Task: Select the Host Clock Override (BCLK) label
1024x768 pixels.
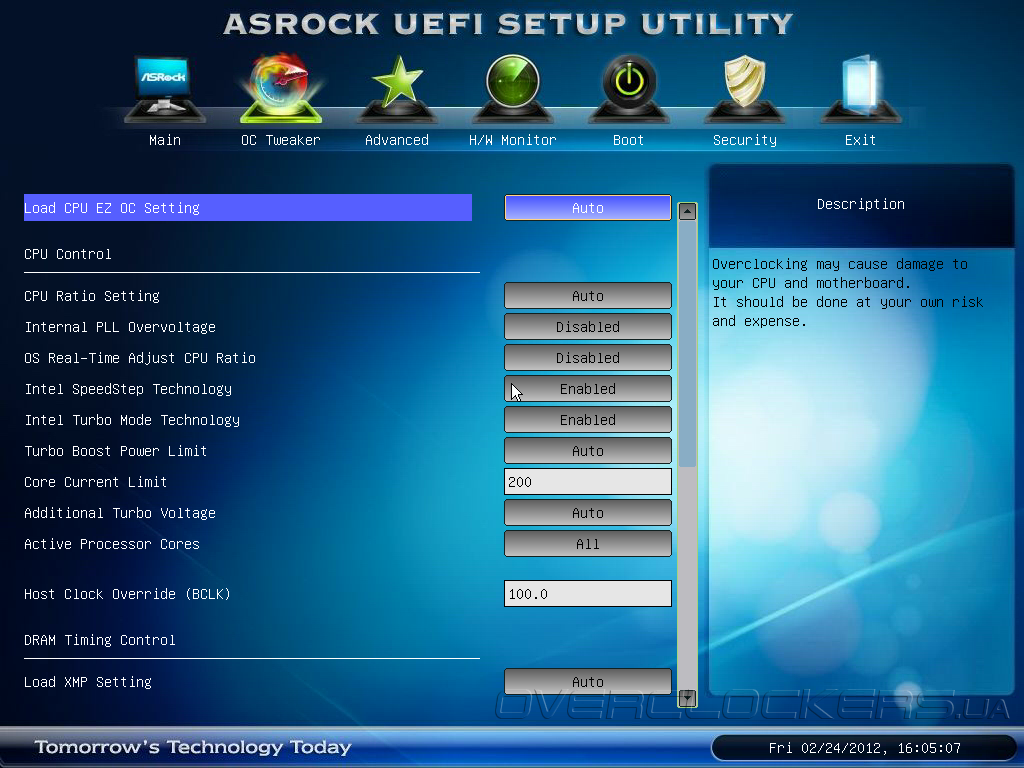Action: point(127,594)
